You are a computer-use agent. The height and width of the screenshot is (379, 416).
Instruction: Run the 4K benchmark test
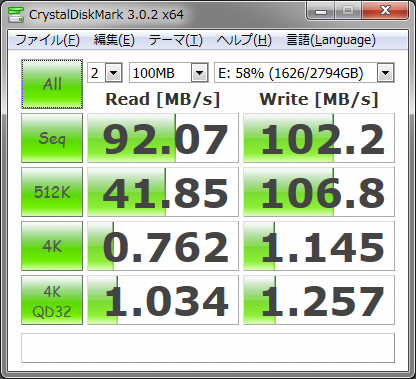52,246
